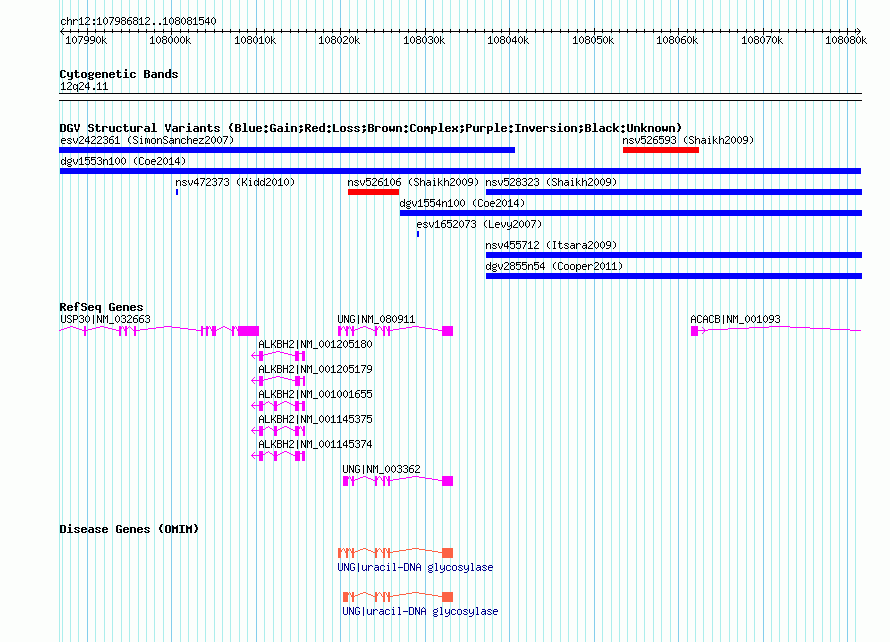890x642 pixels.
Task: Open the ALKBH2|NM_001205180 transcript label
Action: [316, 345]
